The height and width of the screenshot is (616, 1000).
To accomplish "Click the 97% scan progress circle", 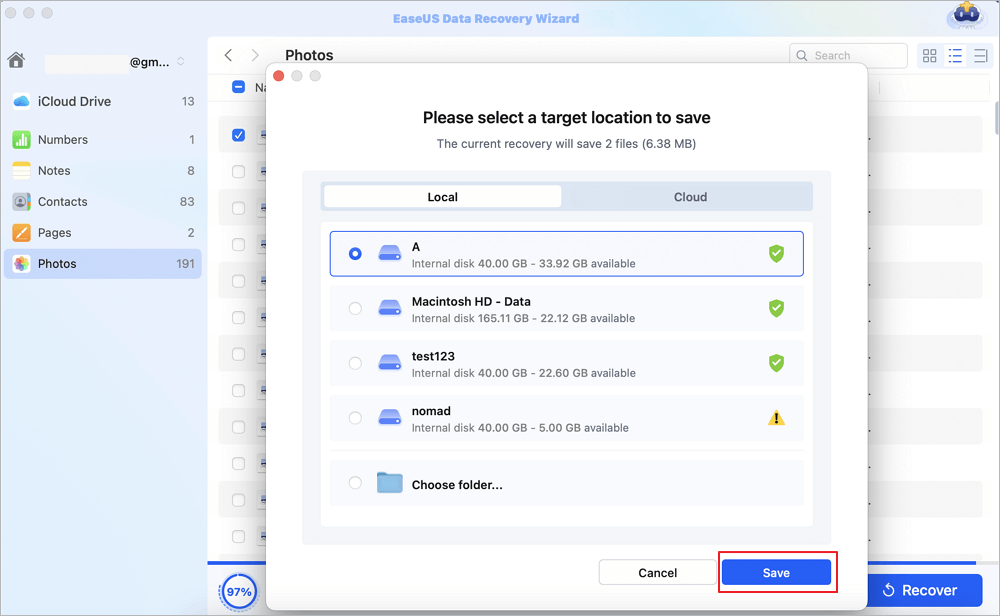I will click(x=239, y=592).
